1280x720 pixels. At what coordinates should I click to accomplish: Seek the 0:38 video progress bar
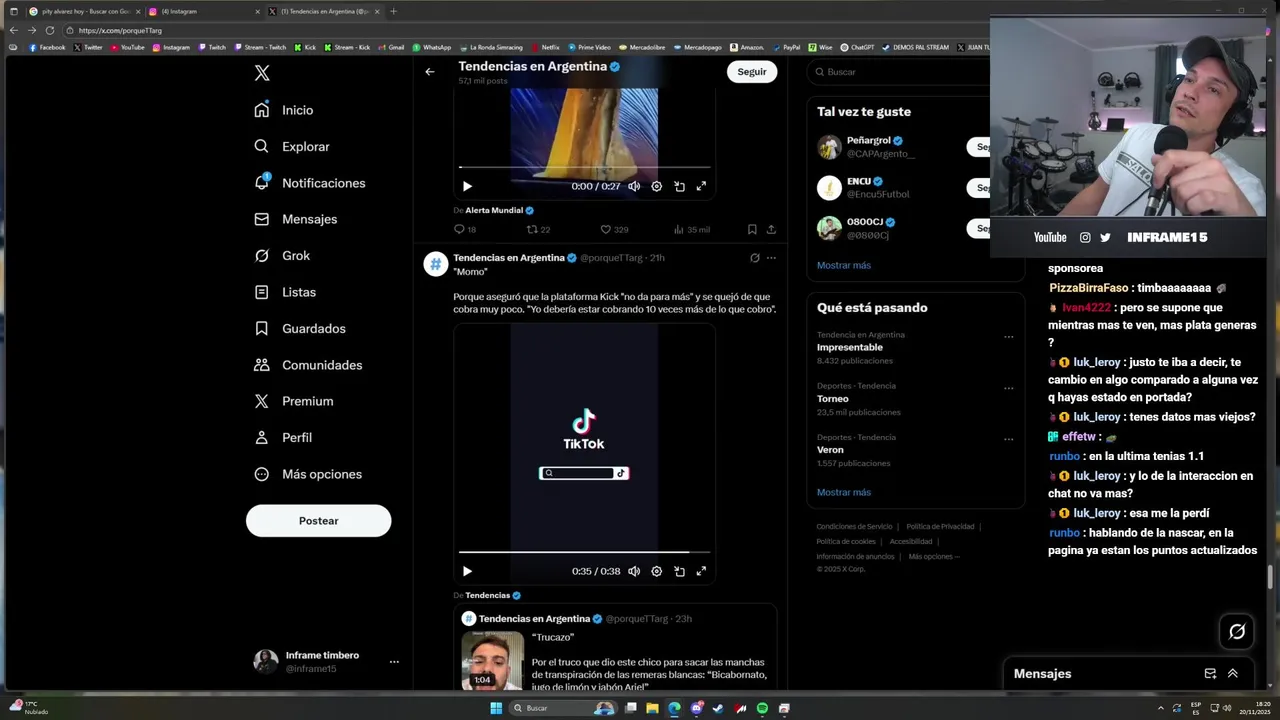click(585, 552)
